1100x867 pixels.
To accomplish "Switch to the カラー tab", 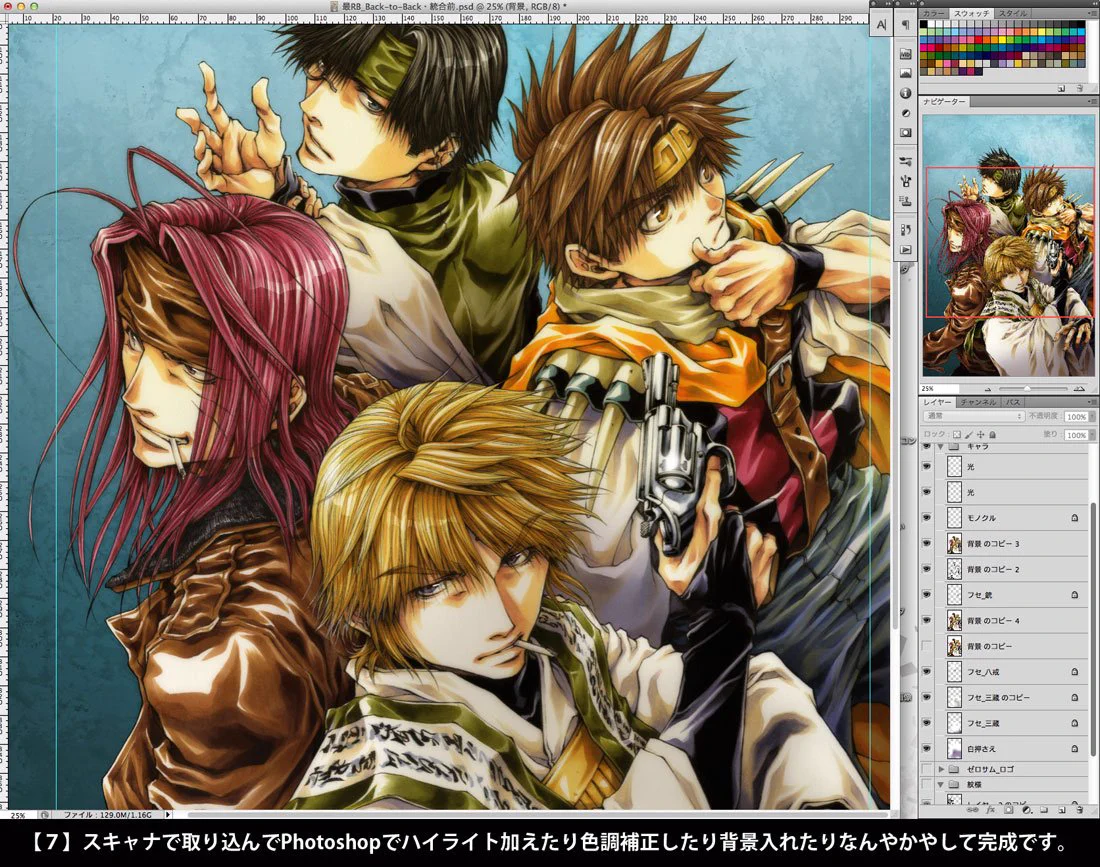I will pos(933,13).
